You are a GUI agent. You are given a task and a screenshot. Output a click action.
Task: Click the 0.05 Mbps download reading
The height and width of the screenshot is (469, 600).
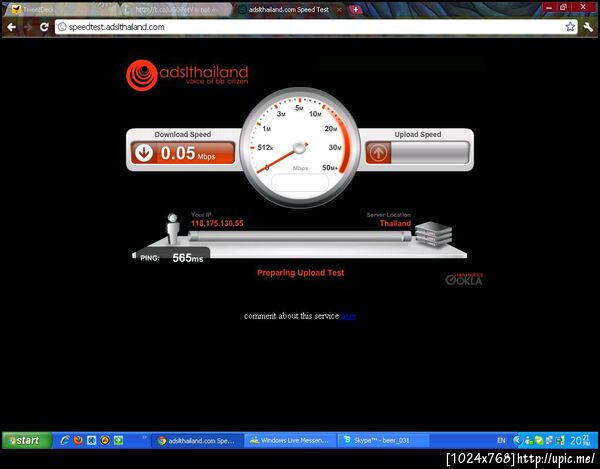[188, 153]
